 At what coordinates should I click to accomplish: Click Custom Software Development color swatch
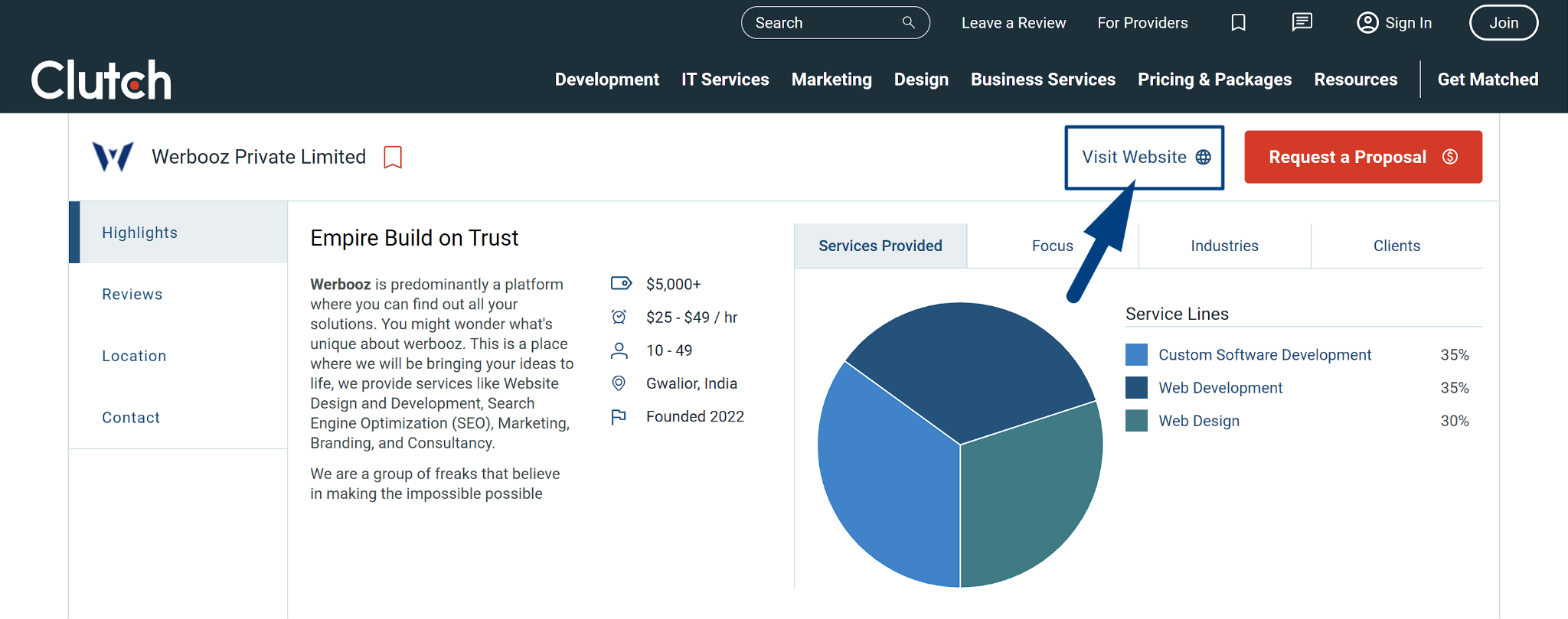(1136, 355)
